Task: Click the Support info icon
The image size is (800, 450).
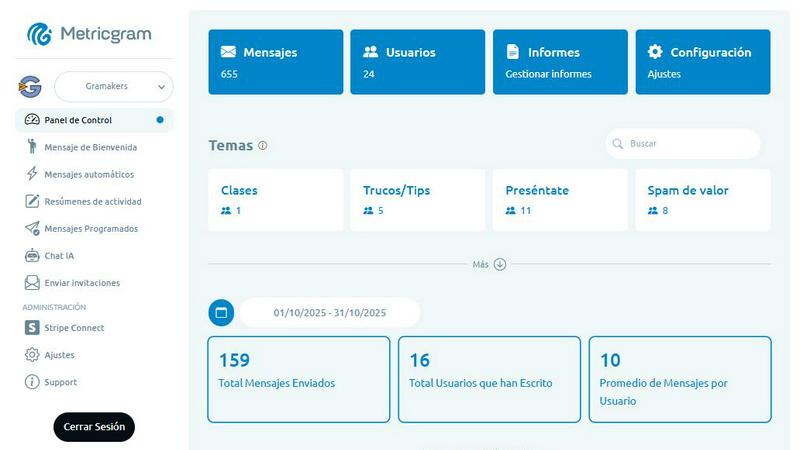Action: 32,382
